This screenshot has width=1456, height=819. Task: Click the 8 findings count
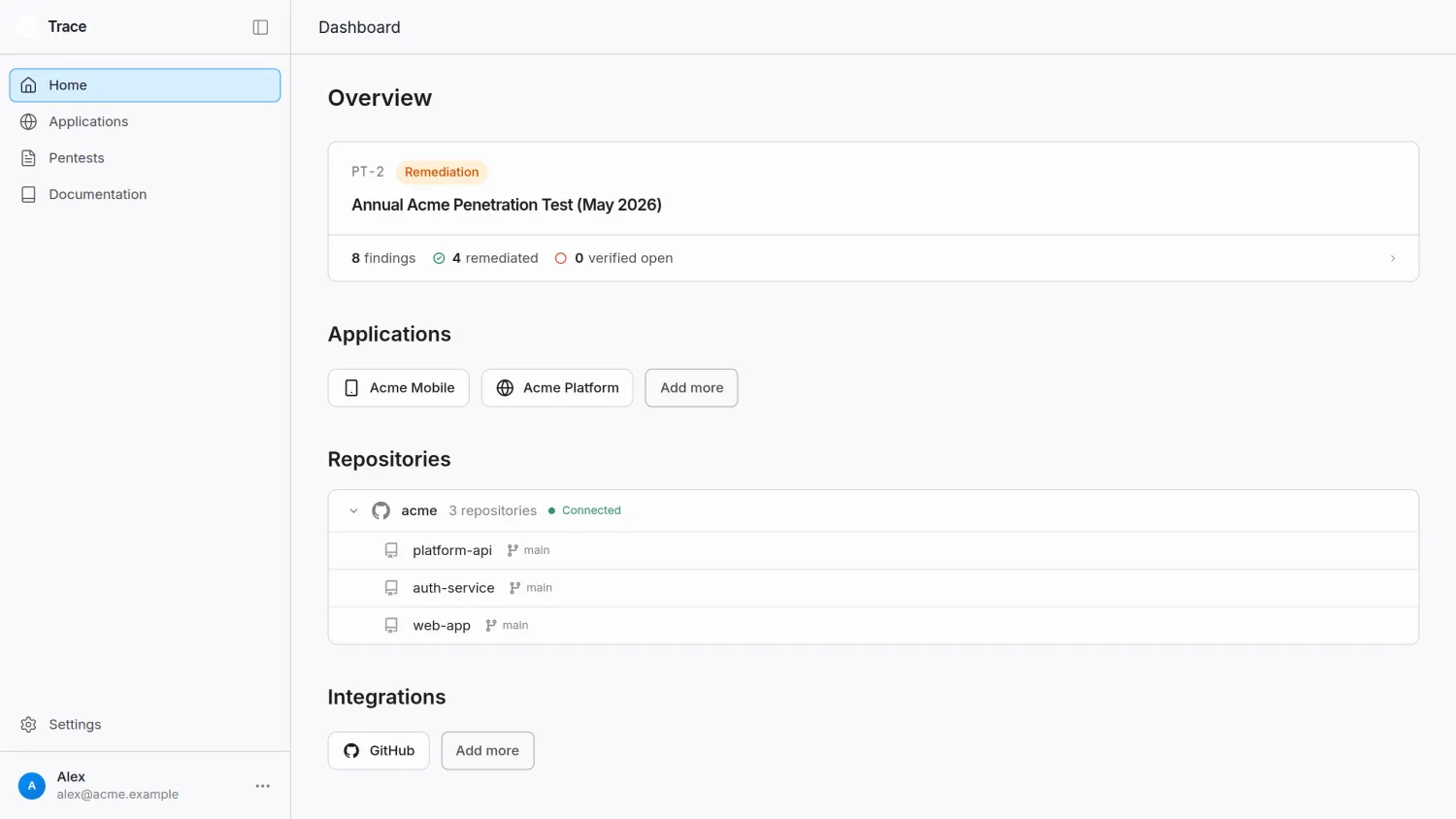click(x=383, y=258)
